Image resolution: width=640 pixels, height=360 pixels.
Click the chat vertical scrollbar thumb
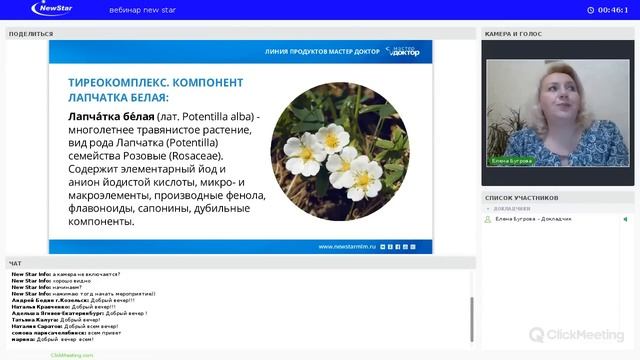click(472, 320)
